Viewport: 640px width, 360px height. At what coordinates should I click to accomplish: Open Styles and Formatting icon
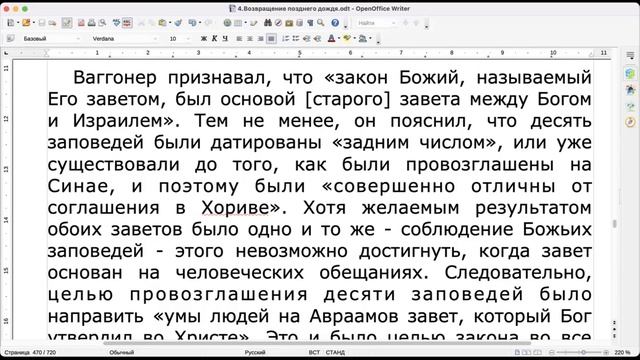(x=11, y=38)
